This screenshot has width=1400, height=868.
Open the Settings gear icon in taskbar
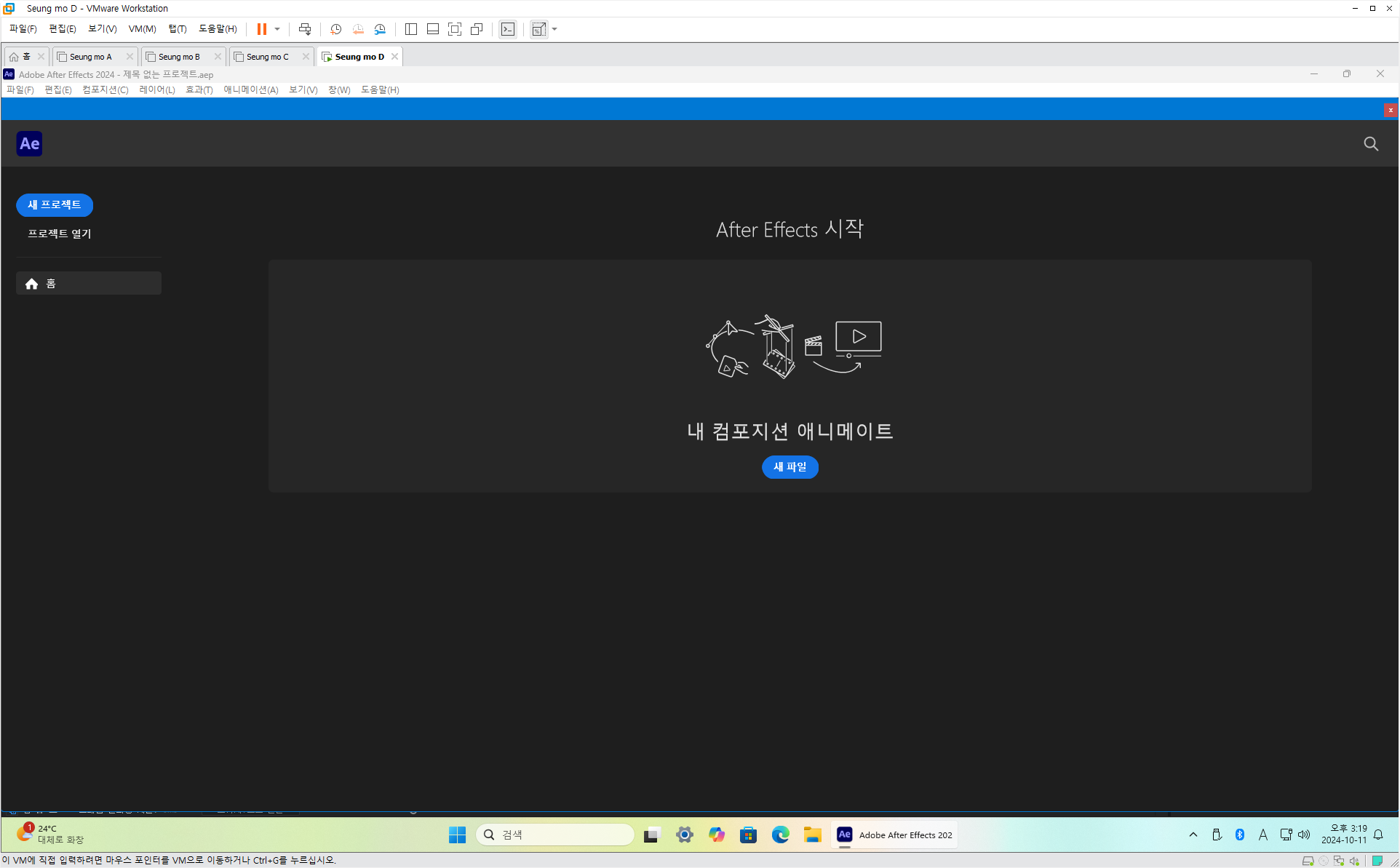[684, 835]
